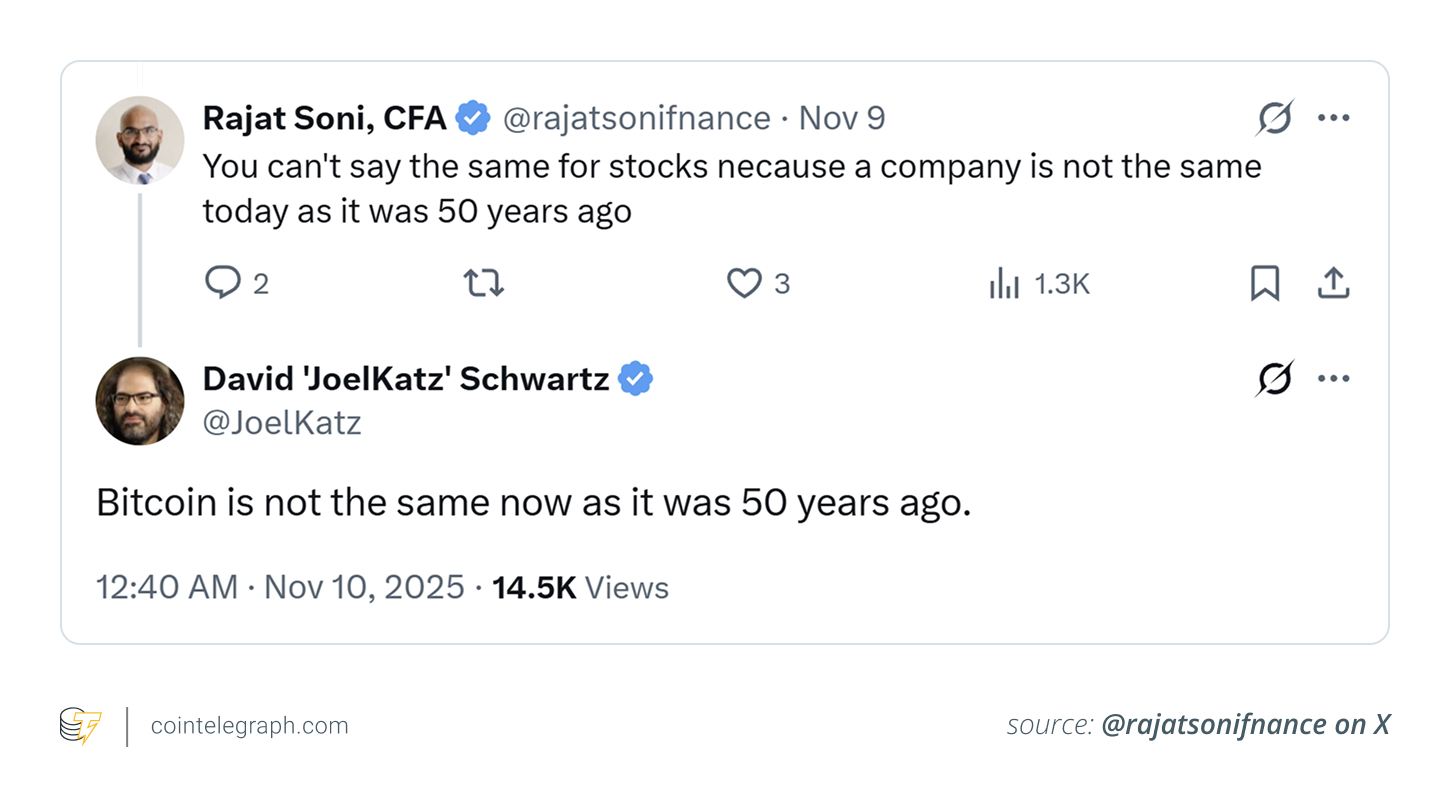Open David 'JoelKatz' Schwartz profile name

click(x=406, y=379)
